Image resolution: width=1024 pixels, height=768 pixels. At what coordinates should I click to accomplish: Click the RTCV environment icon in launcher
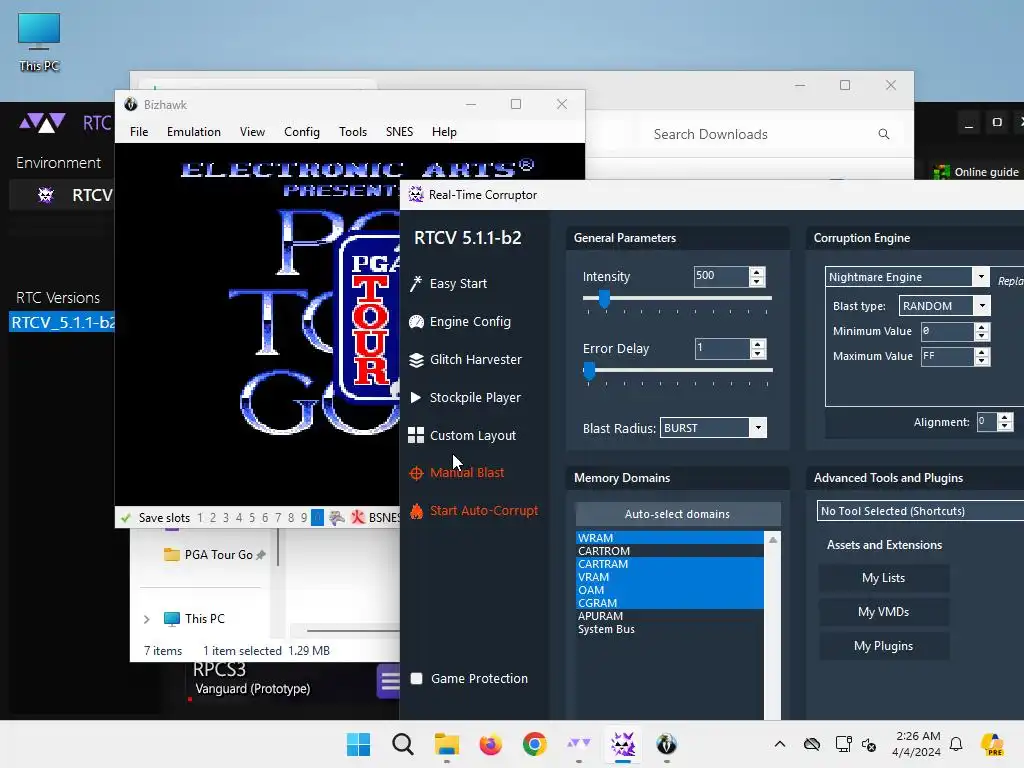pyautogui.click(x=46, y=195)
